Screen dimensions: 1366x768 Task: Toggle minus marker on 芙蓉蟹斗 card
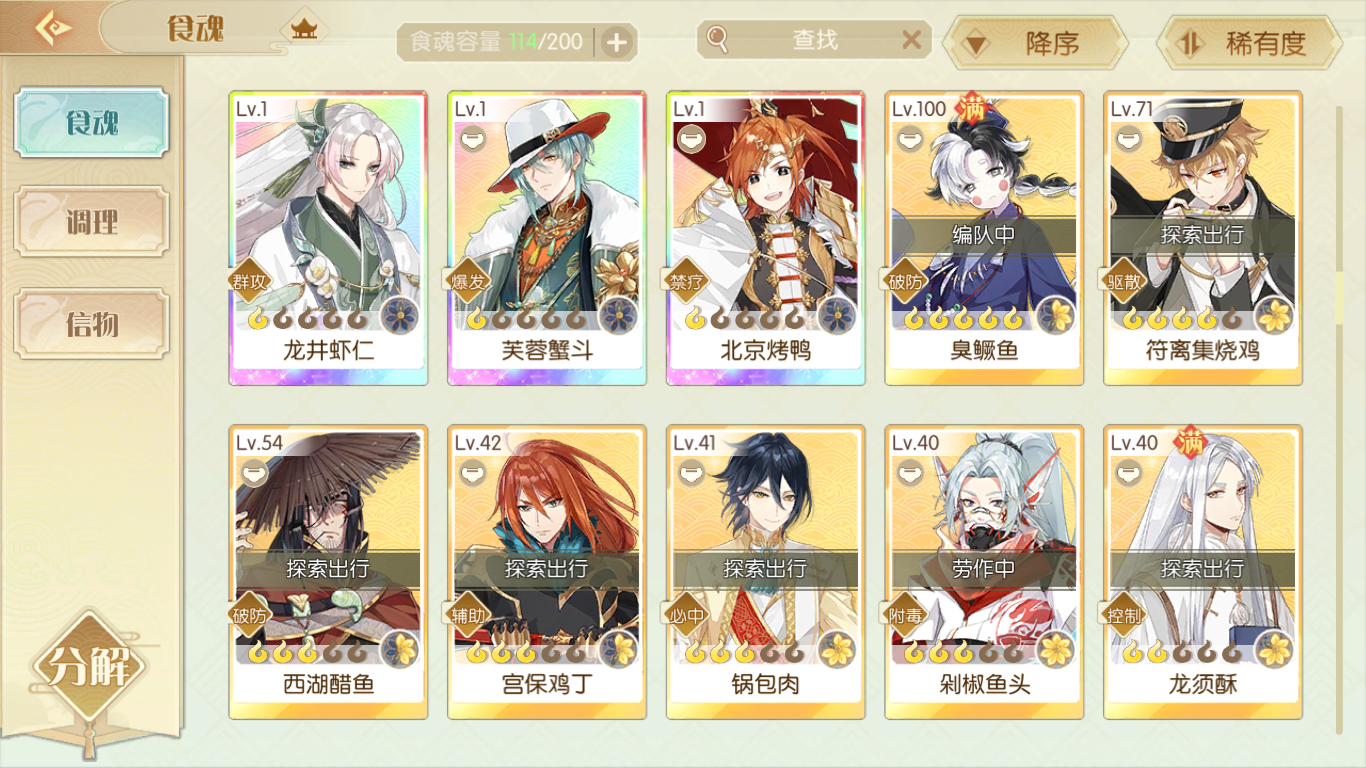[x=469, y=140]
